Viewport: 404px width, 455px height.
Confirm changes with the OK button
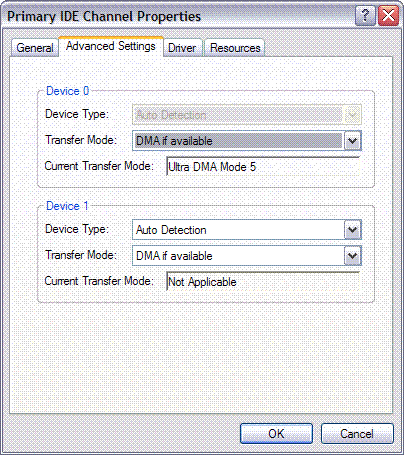coord(276,434)
